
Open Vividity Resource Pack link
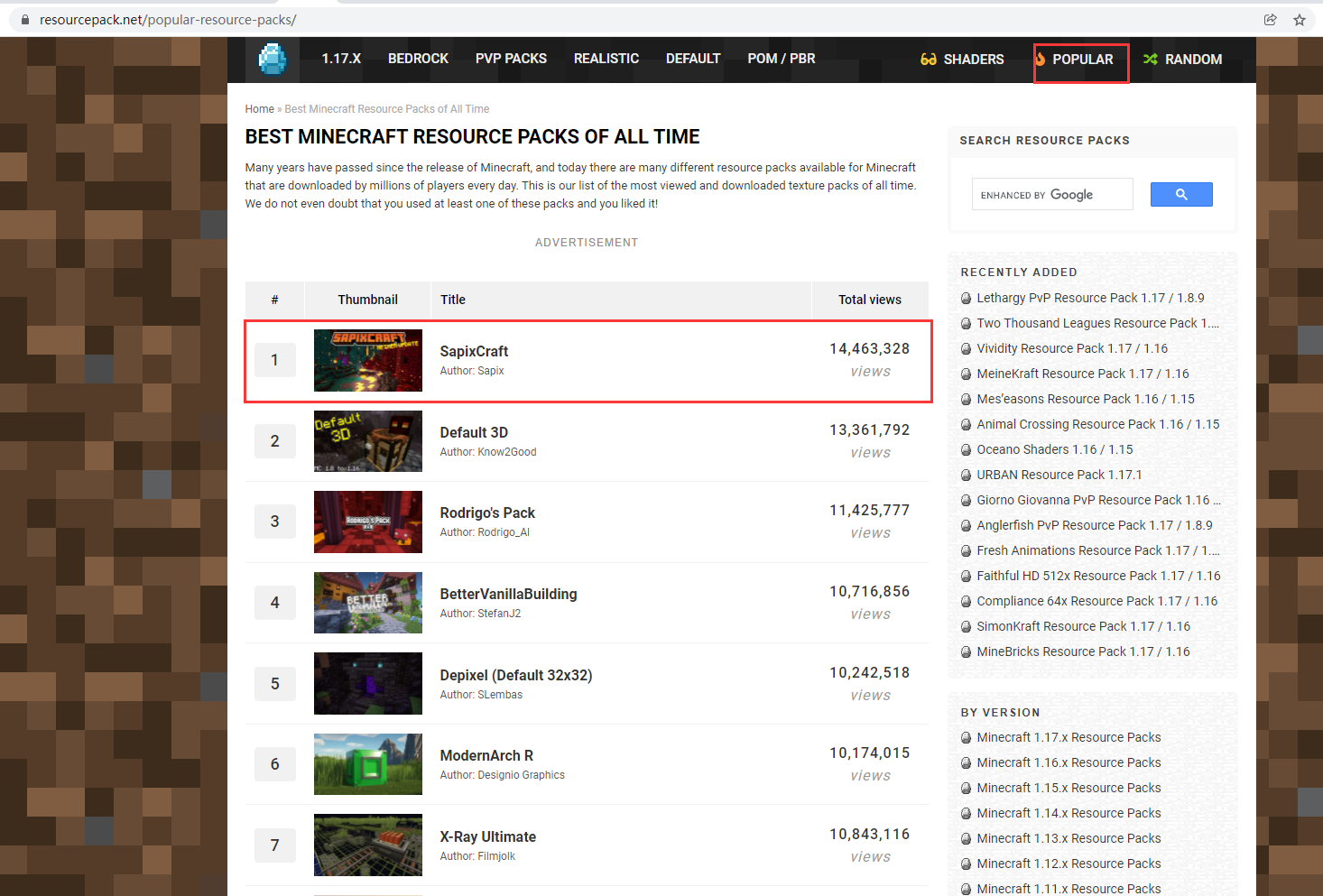tap(1072, 348)
